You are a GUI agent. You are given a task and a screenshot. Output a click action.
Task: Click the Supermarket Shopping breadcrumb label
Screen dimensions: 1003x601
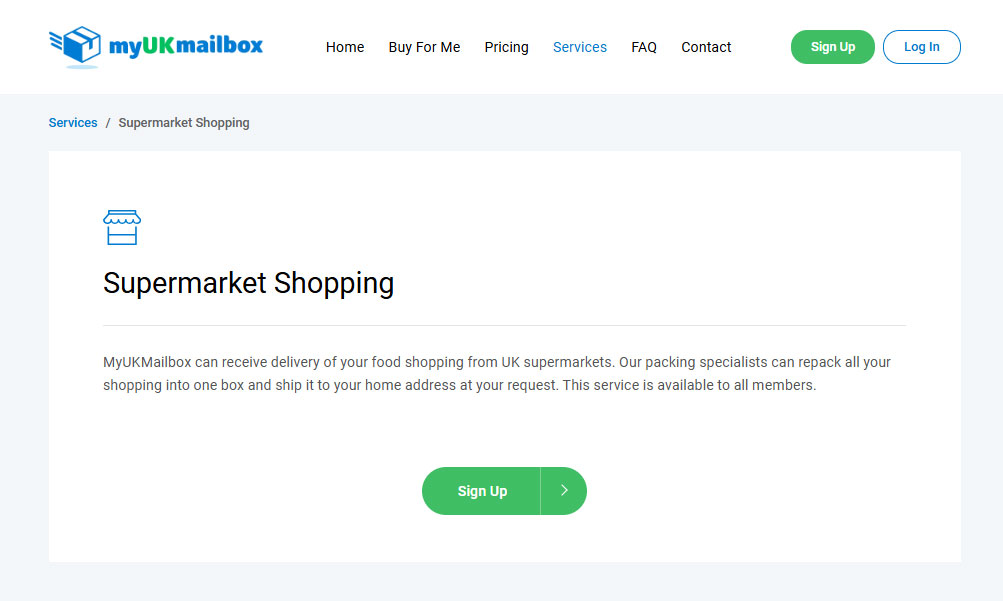tap(184, 123)
